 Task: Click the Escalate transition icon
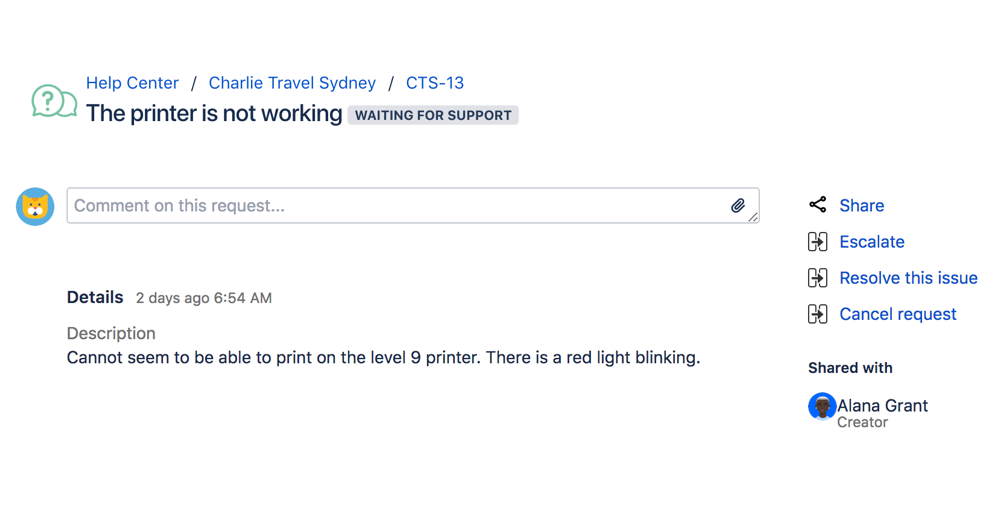point(818,242)
